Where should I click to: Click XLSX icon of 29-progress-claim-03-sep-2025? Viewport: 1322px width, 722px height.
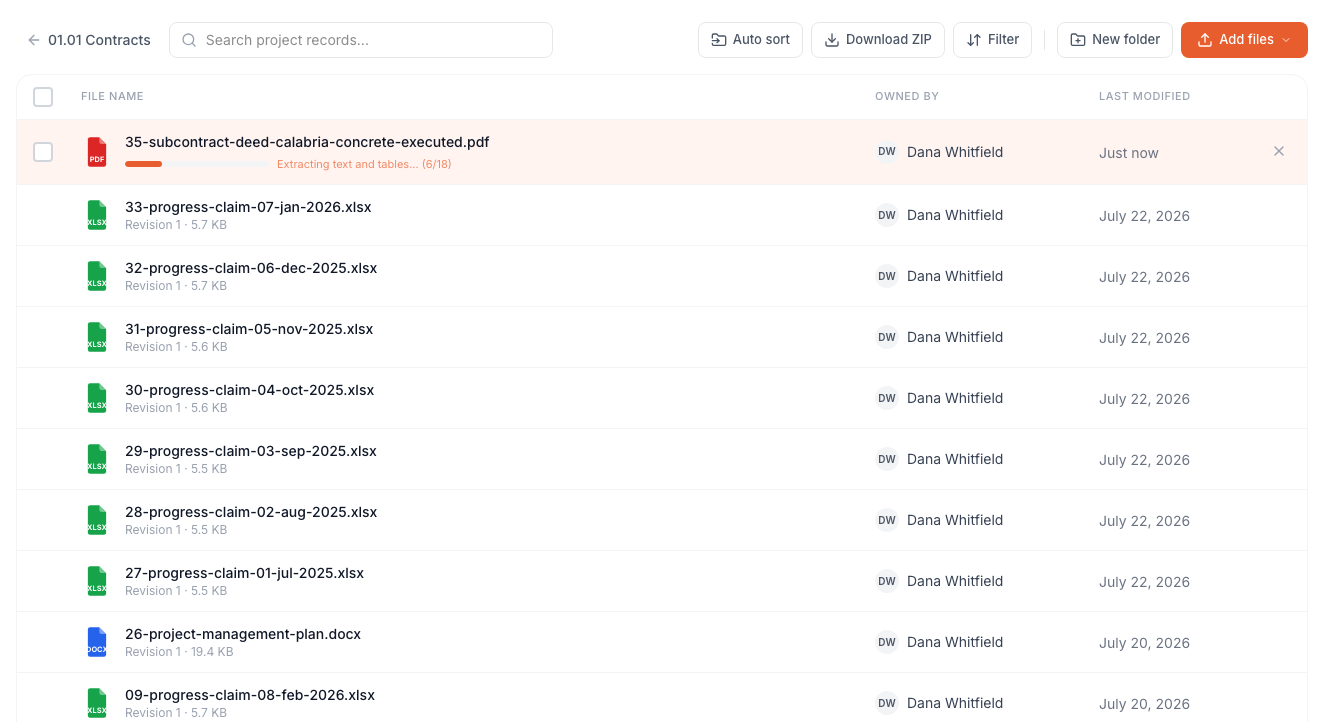tap(97, 459)
